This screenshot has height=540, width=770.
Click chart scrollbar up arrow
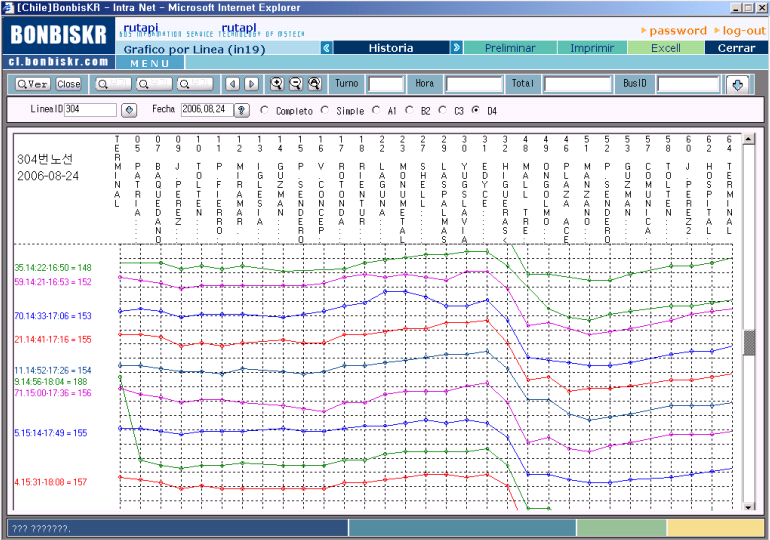coord(748,139)
